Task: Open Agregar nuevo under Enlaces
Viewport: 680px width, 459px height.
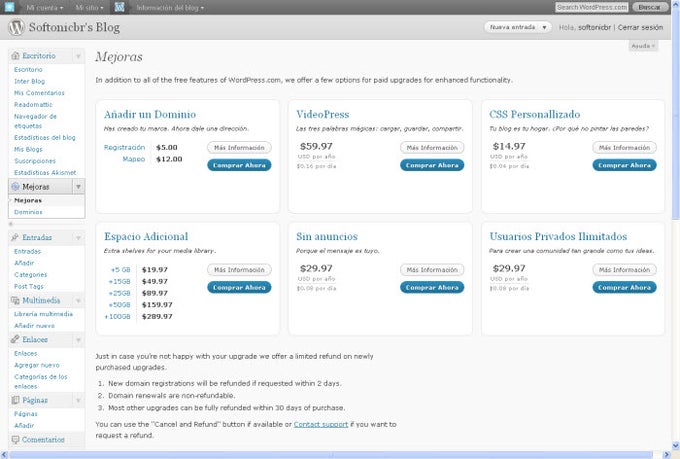Action: [37, 365]
